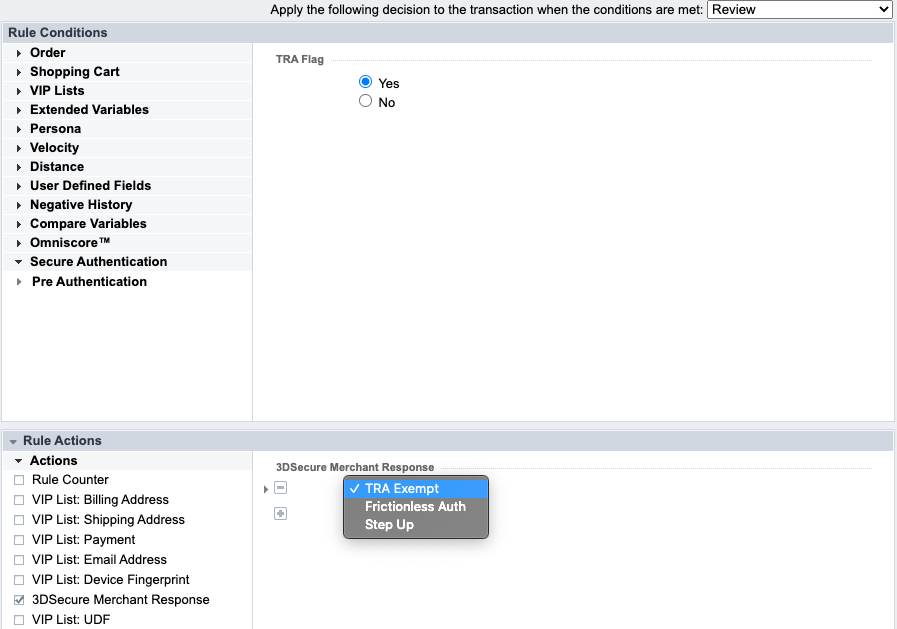Open the Review decision dropdown

pos(799,9)
